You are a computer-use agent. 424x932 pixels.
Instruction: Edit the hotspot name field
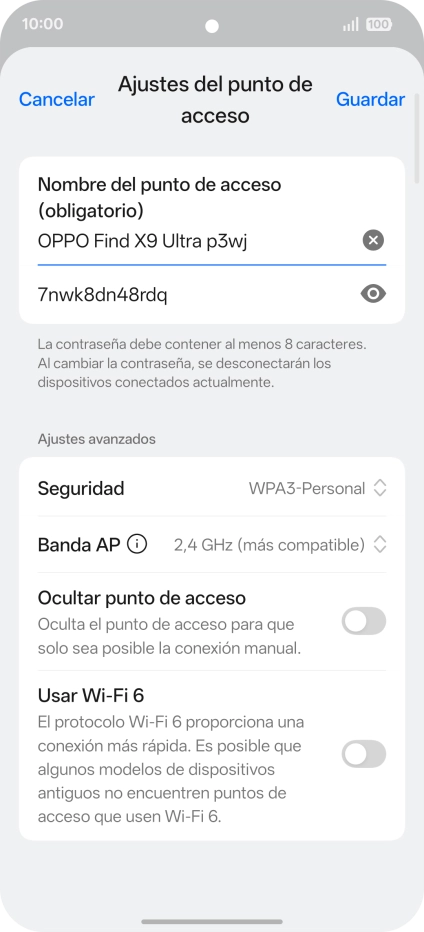196,241
